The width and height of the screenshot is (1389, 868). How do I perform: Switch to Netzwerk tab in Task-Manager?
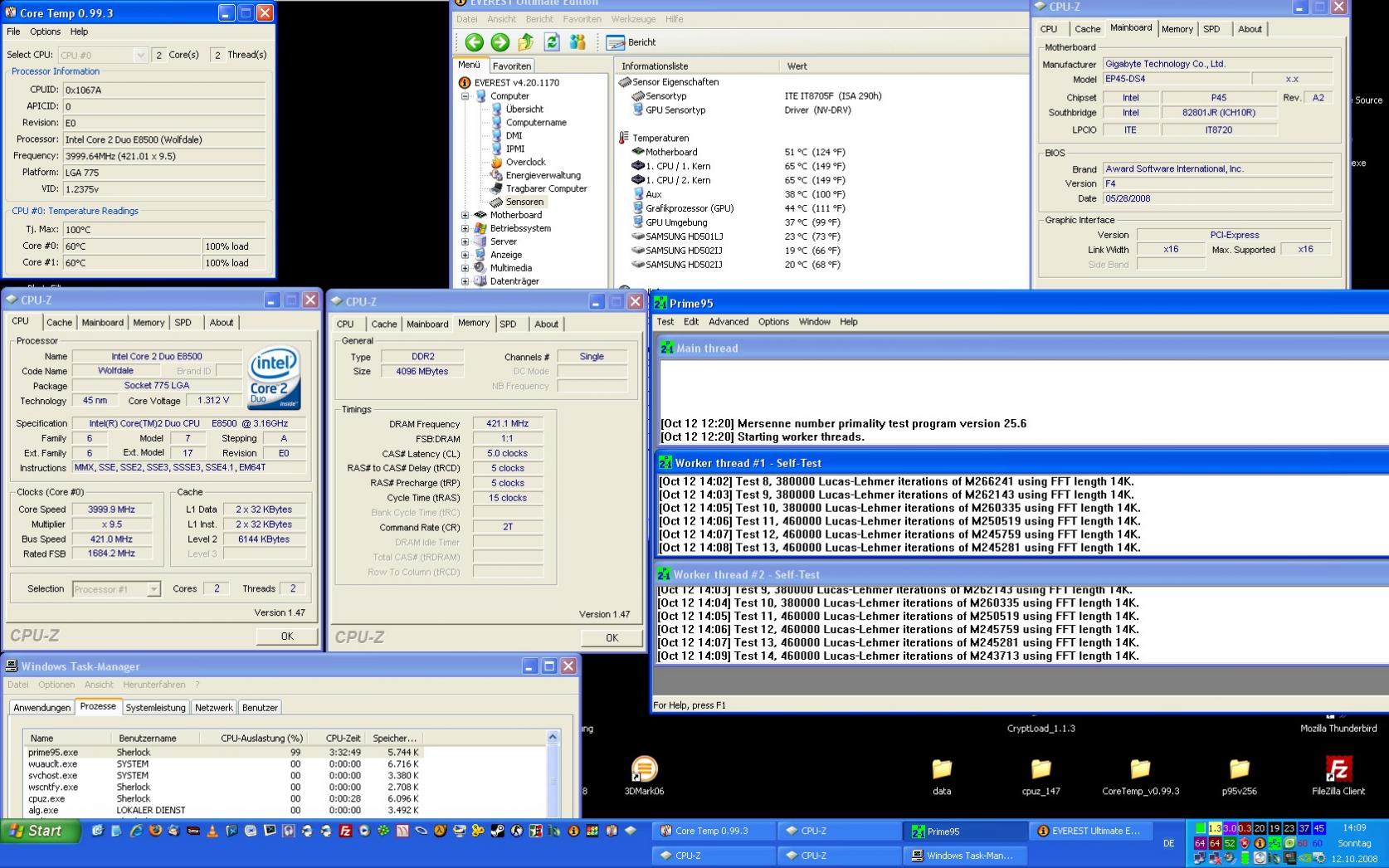[x=214, y=708]
